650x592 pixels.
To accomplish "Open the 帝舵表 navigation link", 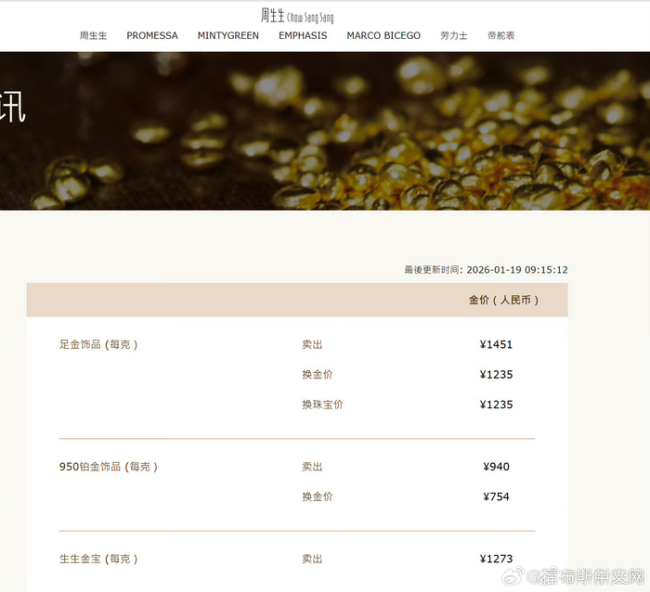I will 501,36.
